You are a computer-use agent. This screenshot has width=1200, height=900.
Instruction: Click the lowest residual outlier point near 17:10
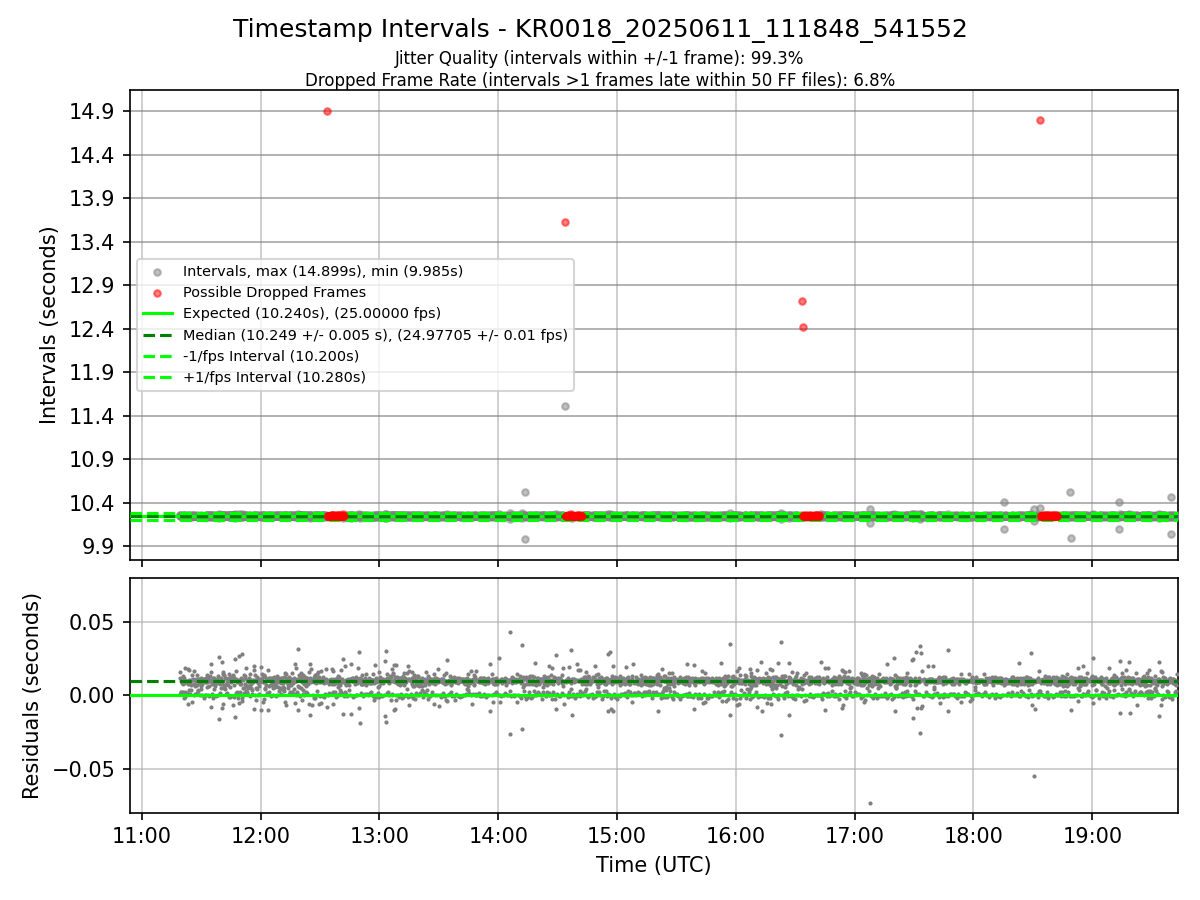tap(870, 803)
